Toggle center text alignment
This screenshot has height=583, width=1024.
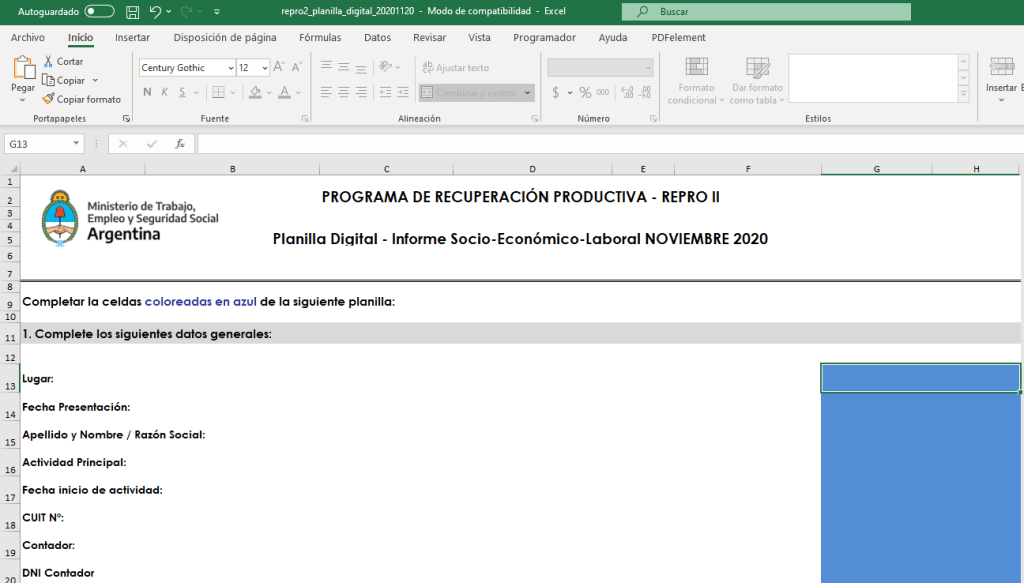pyautogui.click(x=343, y=93)
